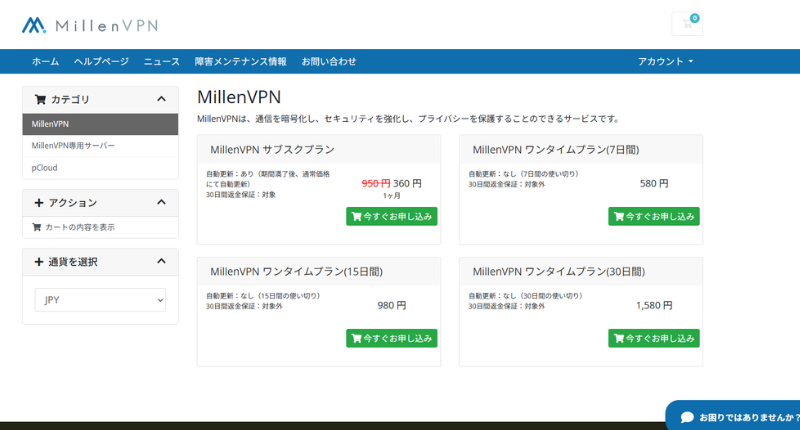Click the 1,580 円 price
Screen dimensions: 800x430
(654, 305)
